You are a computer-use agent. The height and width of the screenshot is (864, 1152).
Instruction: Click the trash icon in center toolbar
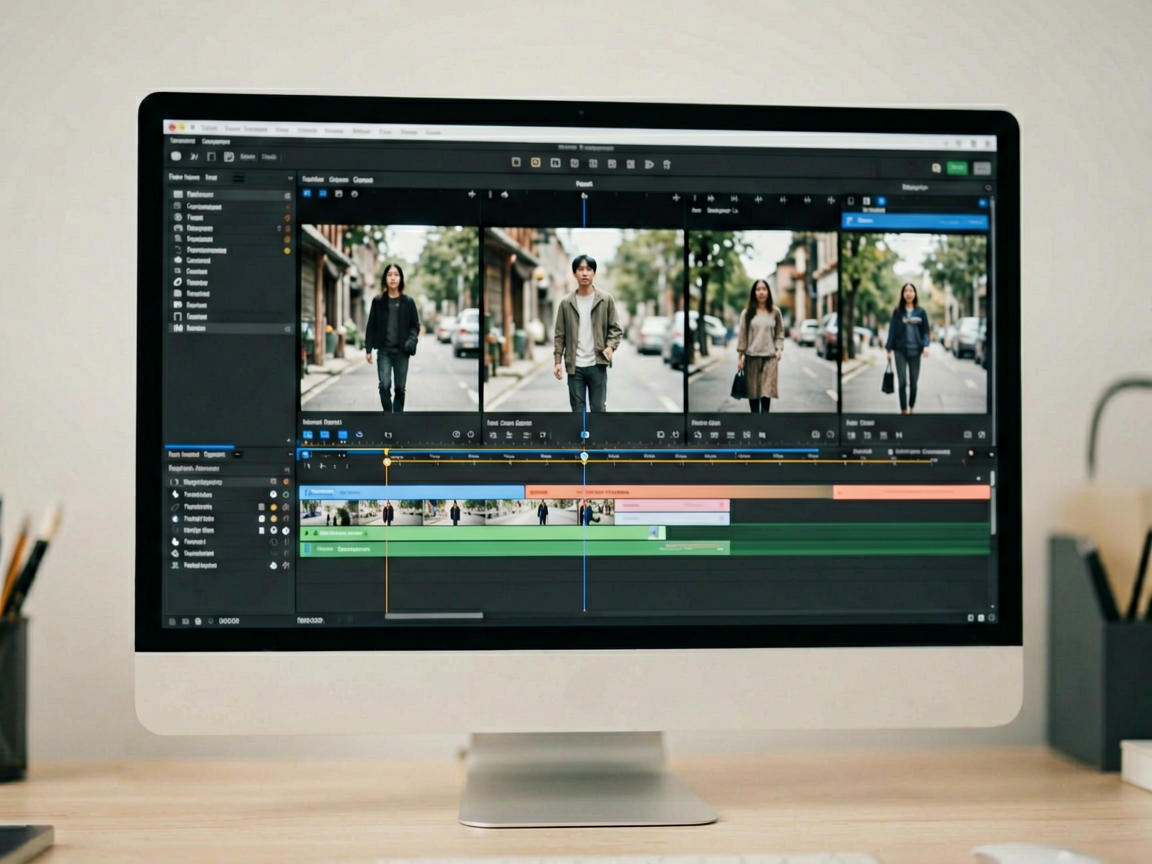(x=667, y=164)
